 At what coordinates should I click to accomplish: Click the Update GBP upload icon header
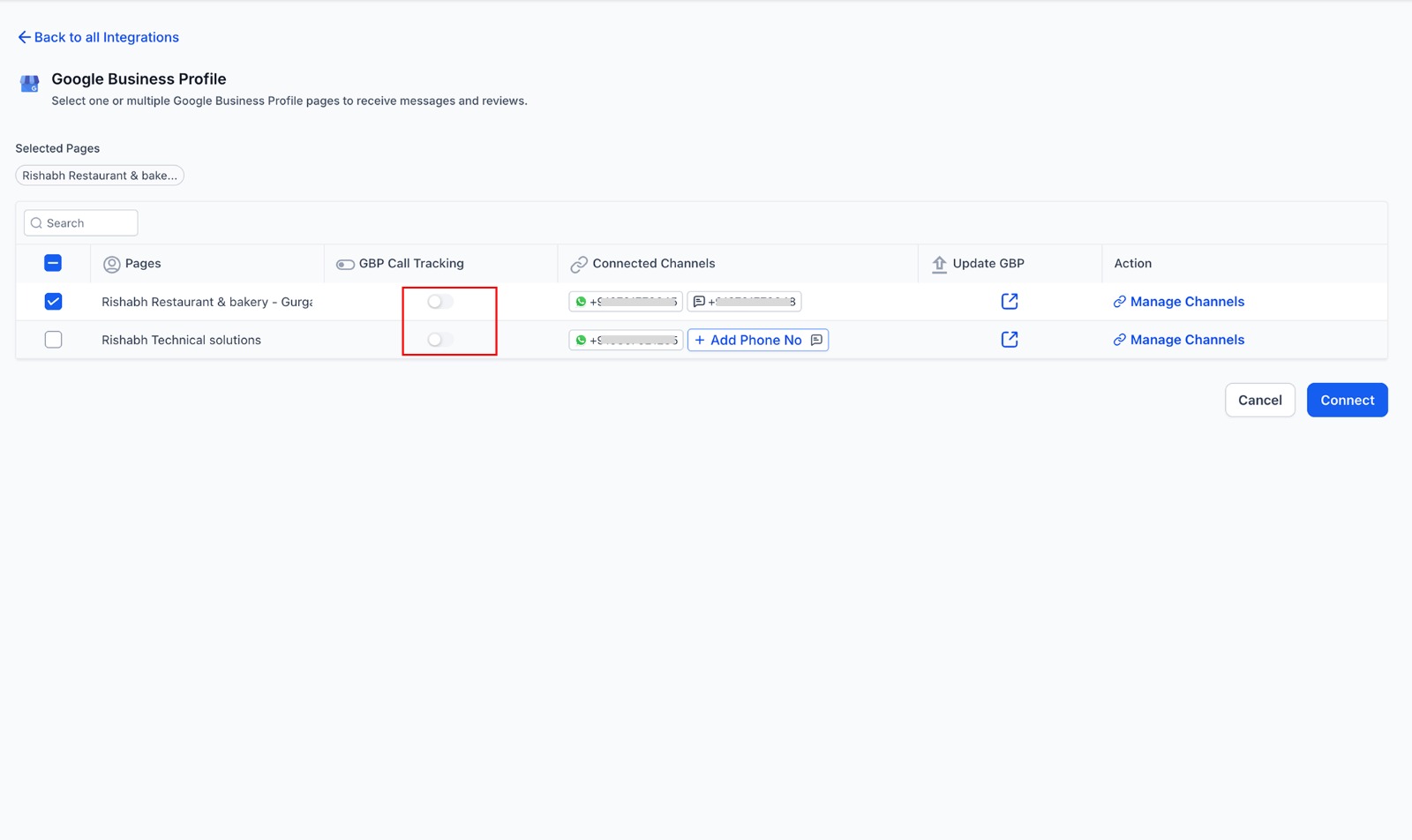coord(939,264)
